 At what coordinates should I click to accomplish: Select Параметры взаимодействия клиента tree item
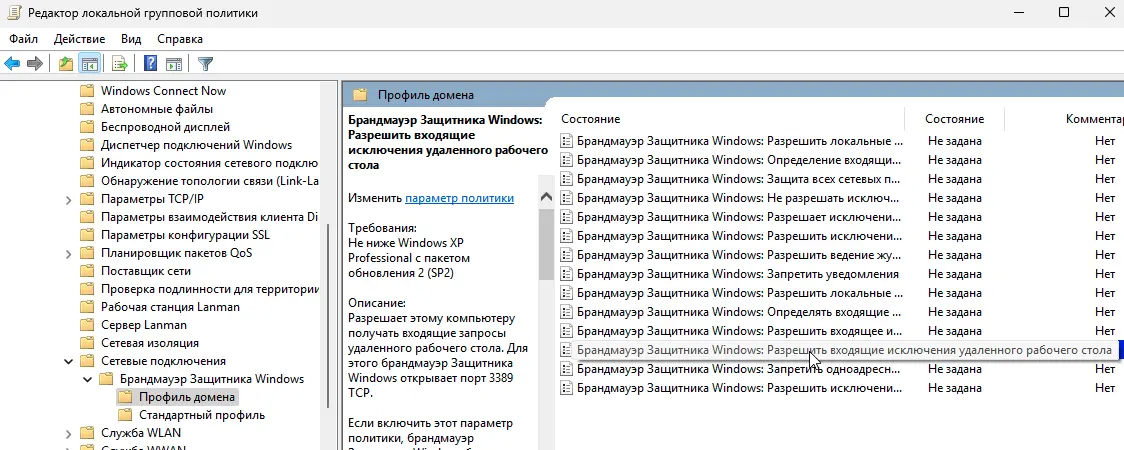click(x=209, y=217)
